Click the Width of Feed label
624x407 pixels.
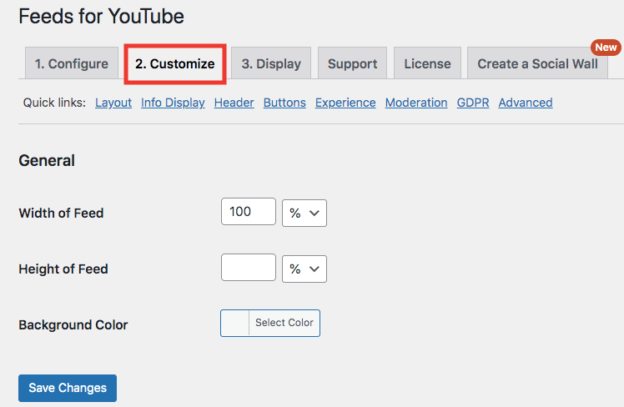pyautogui.click(x=61, y=213)
